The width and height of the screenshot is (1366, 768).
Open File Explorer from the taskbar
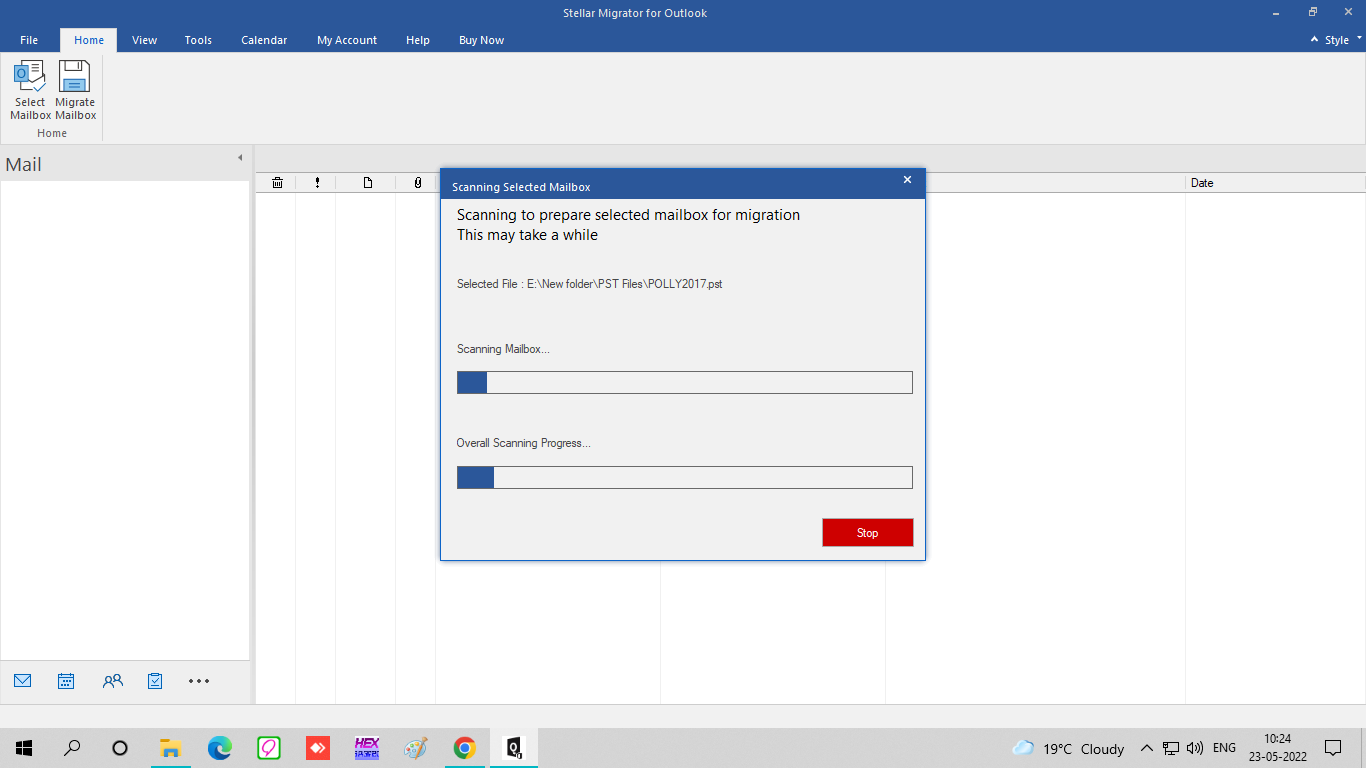pos(170,748)
